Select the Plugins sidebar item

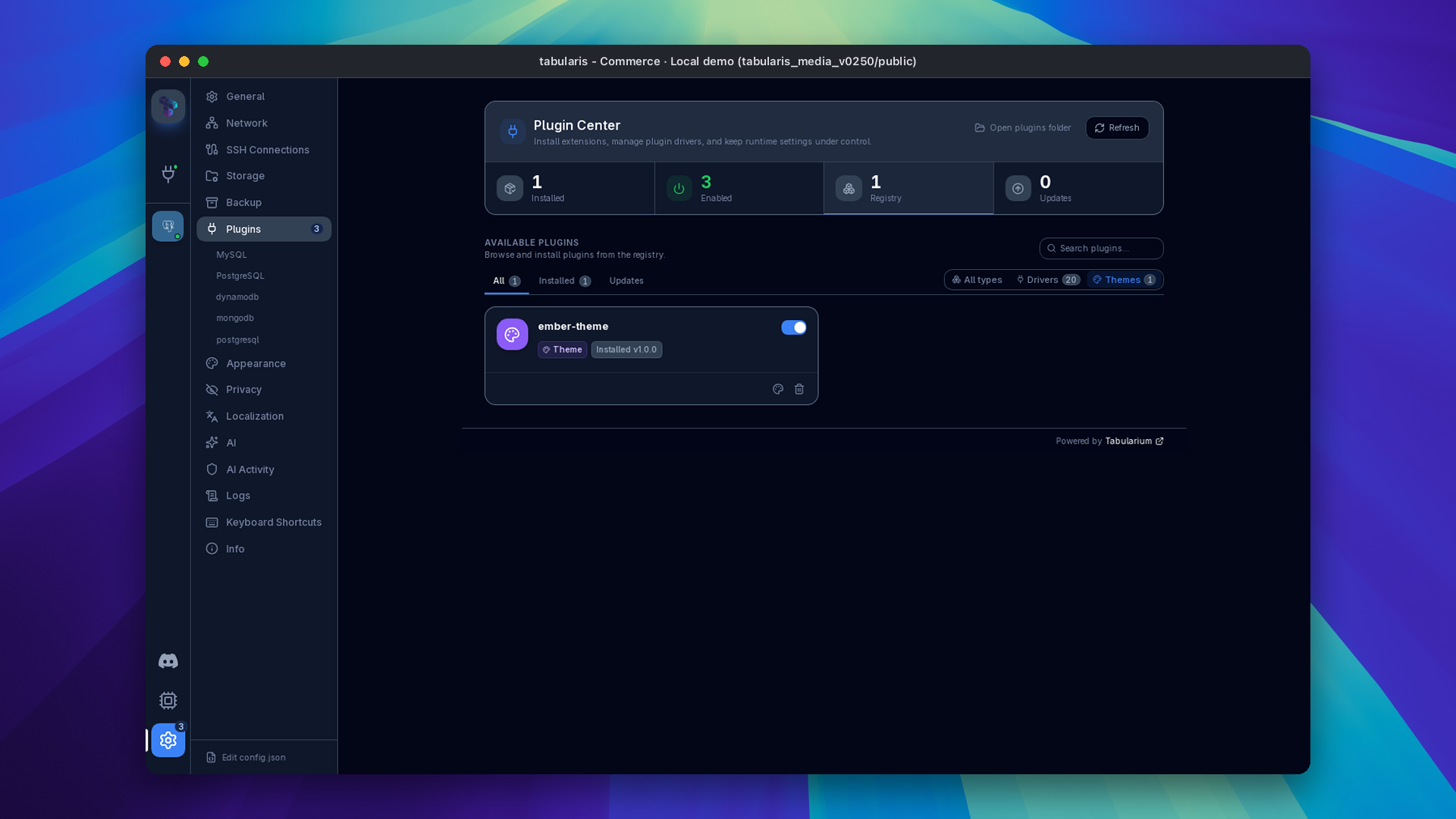[x=264, y=229]
